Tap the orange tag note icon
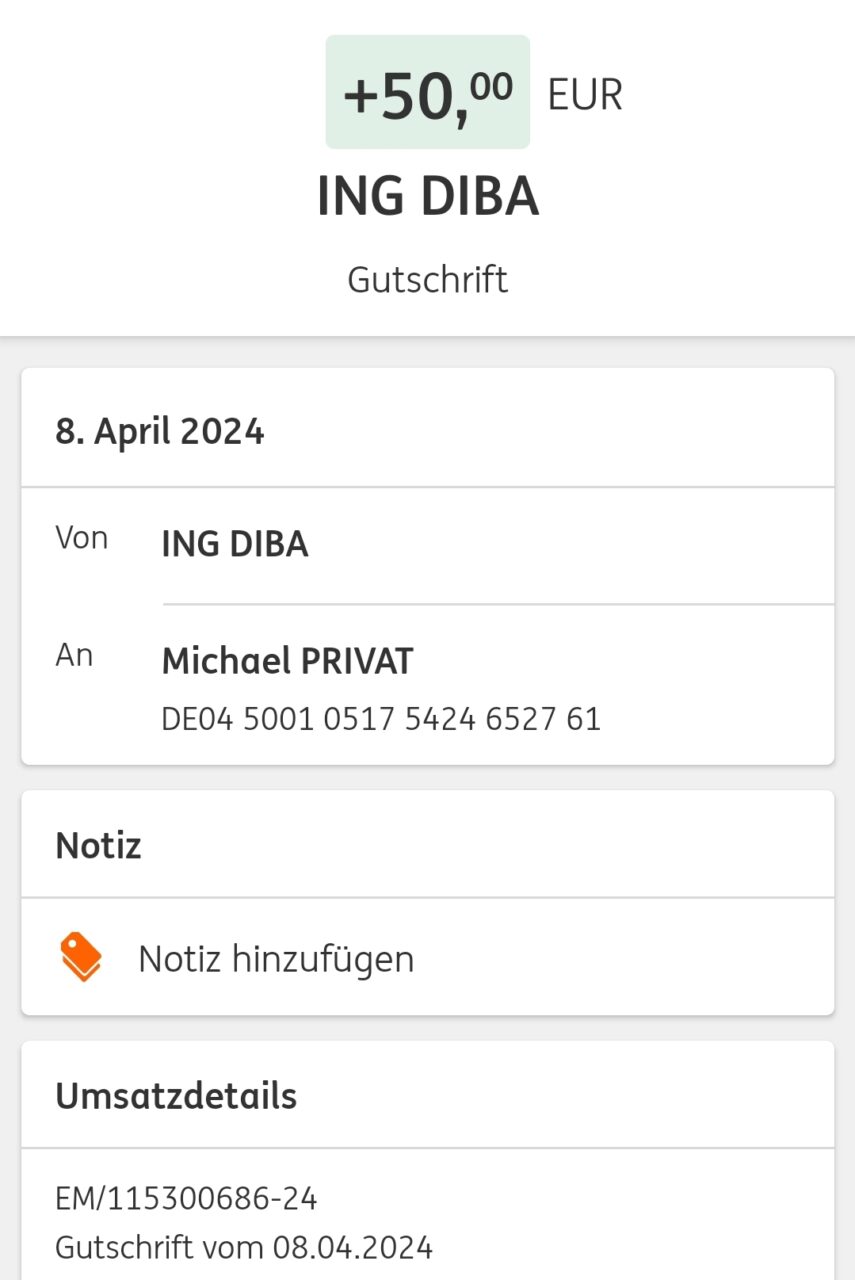The image size is (855, 1280). [81, 958]
